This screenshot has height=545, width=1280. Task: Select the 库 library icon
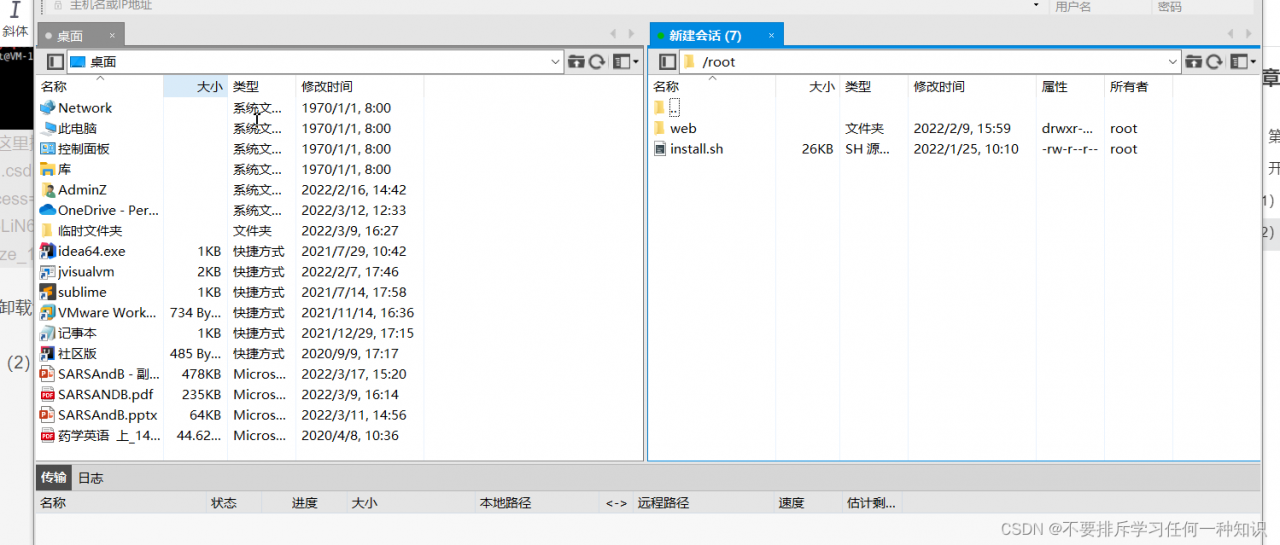(x=47, y=169)
